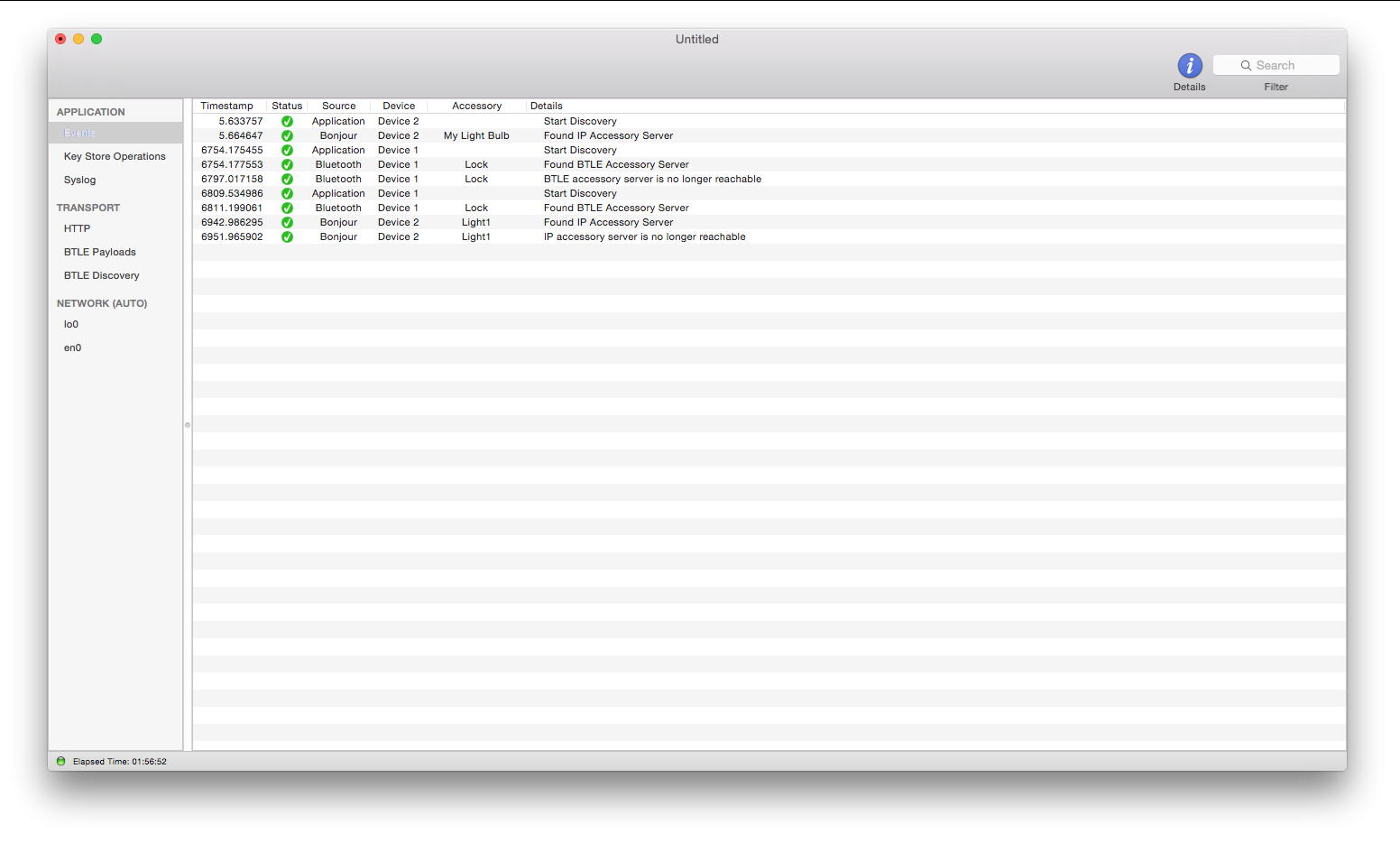Click green status check for timestamp 6809.534986
This screenshot has height=843, width=1400.
pyautogui.click(x=287, y=193)
